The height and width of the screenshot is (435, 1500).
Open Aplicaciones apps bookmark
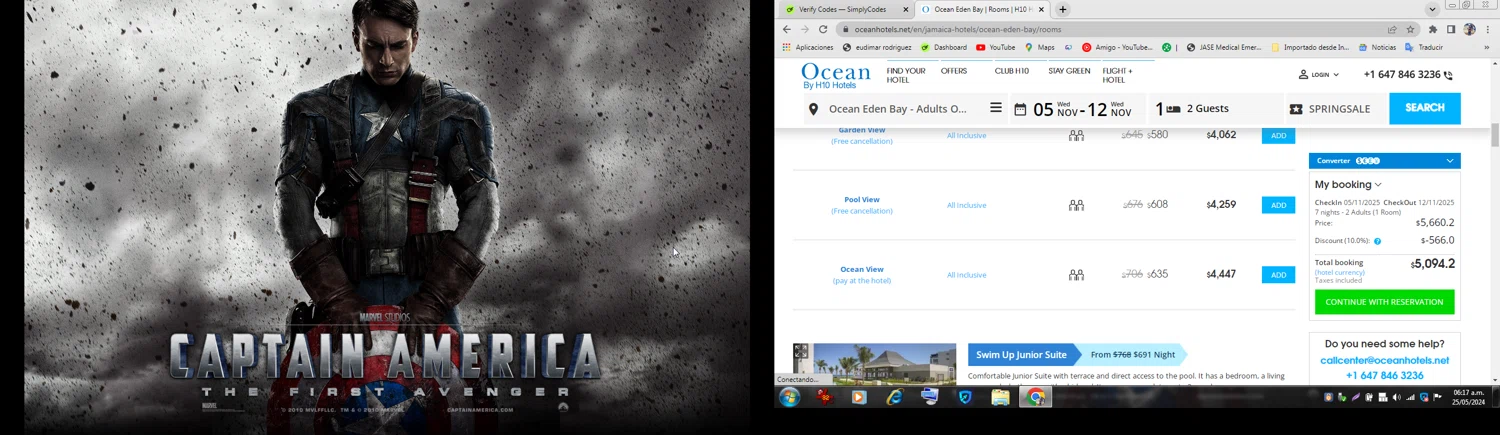tap(807, 47)
